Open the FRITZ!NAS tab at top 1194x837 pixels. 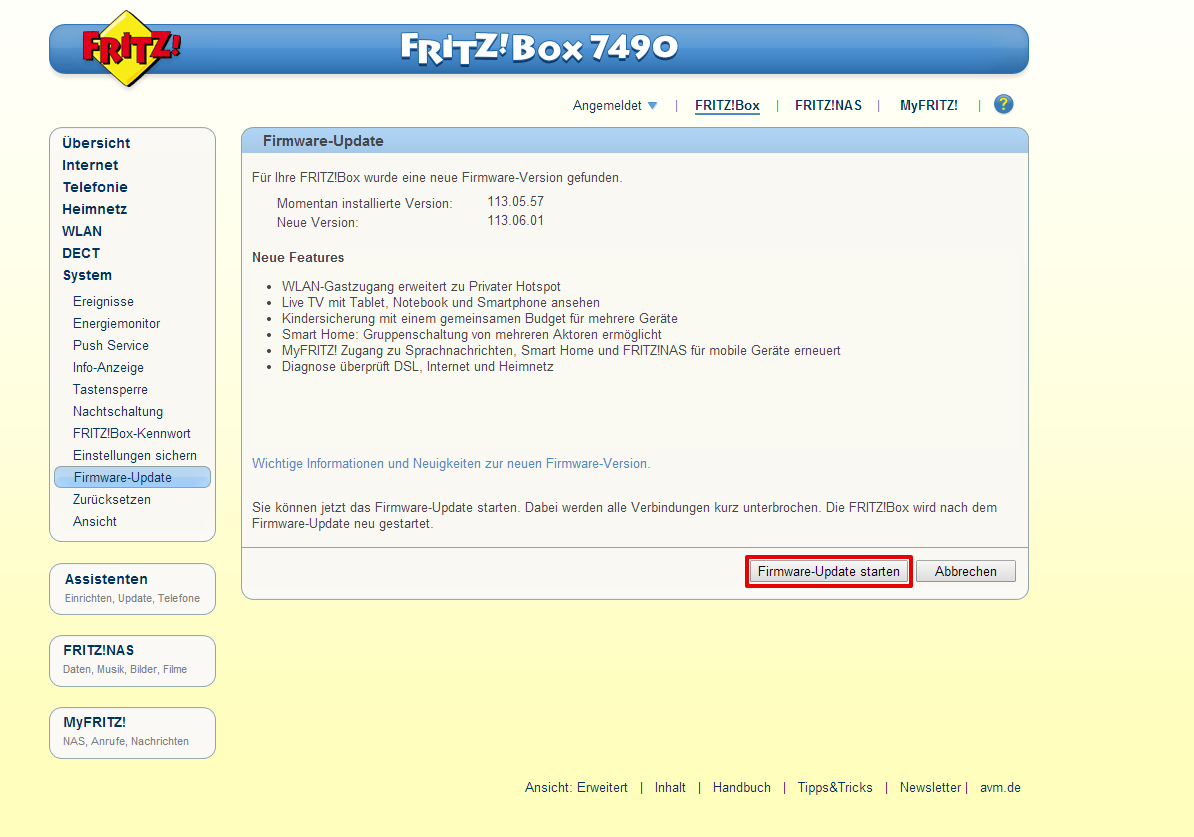click(x=828, y=105)
